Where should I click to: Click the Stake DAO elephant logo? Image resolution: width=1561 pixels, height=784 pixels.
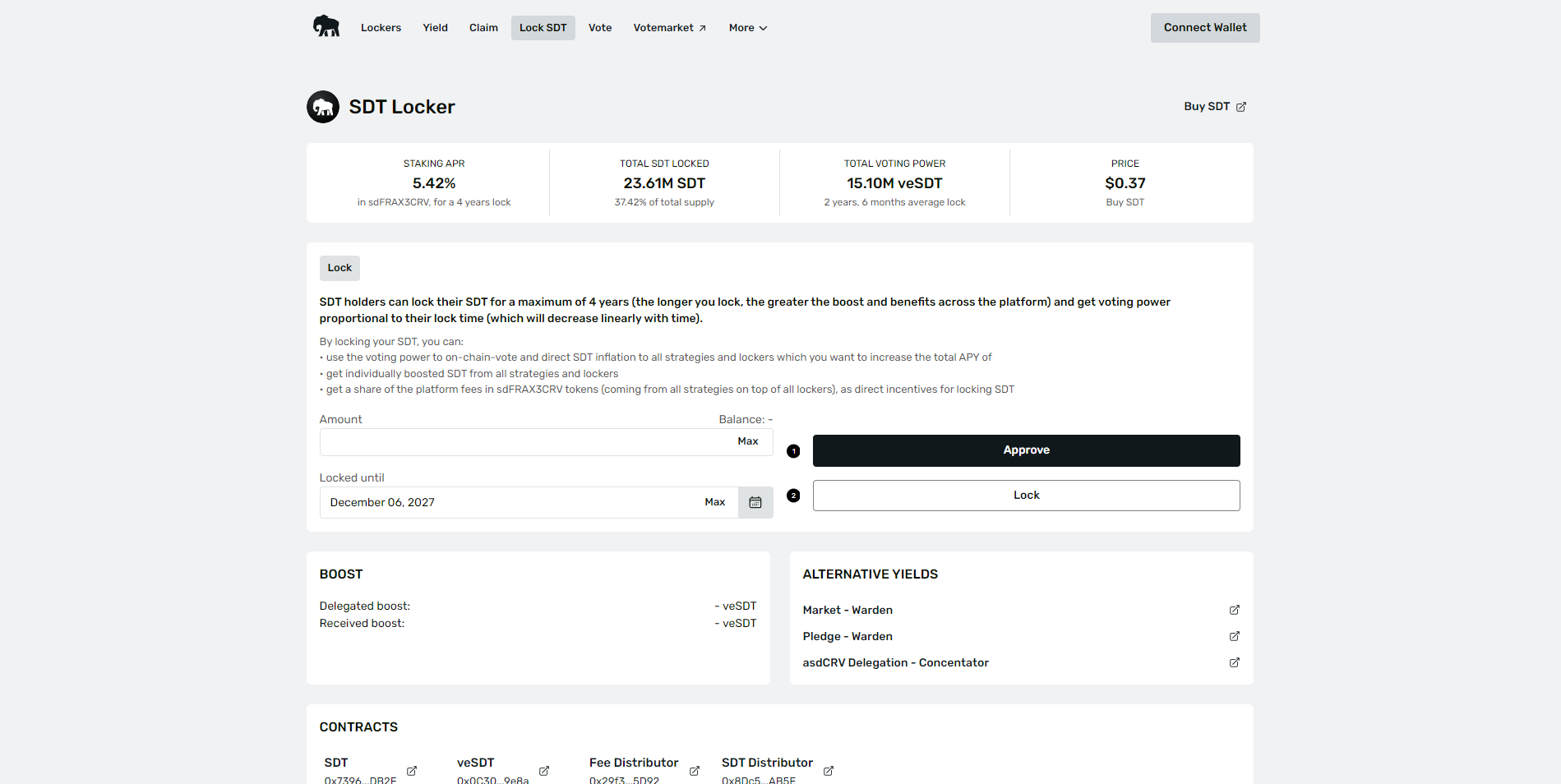pos(326,26)
